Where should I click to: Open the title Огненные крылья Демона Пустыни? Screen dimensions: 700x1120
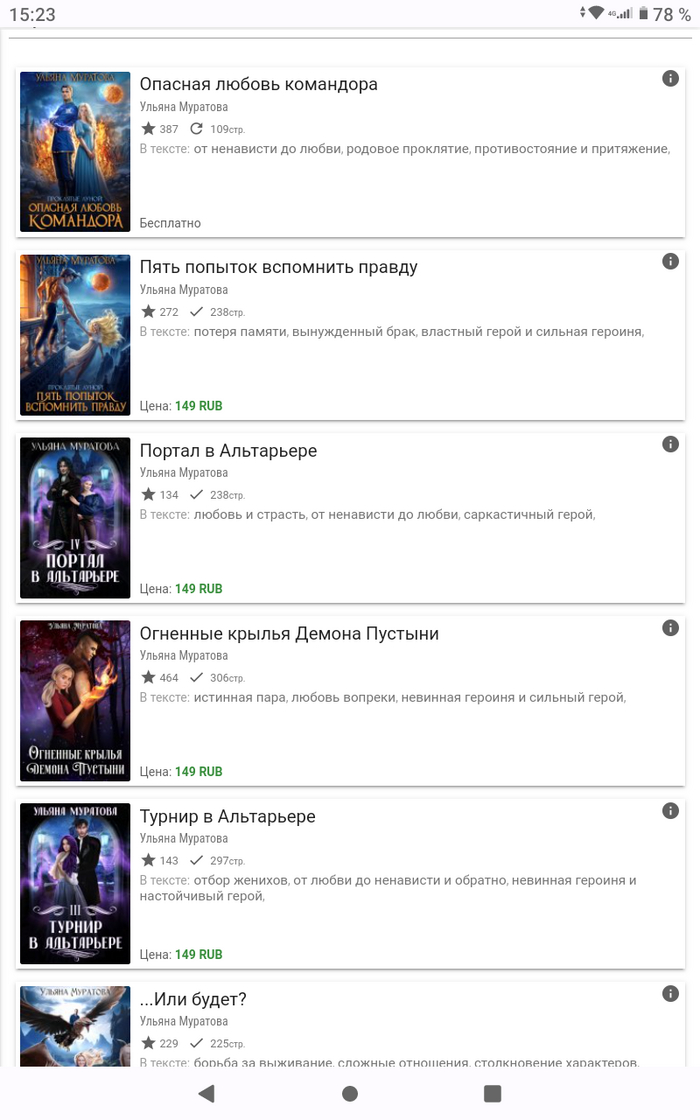point(289,634)
